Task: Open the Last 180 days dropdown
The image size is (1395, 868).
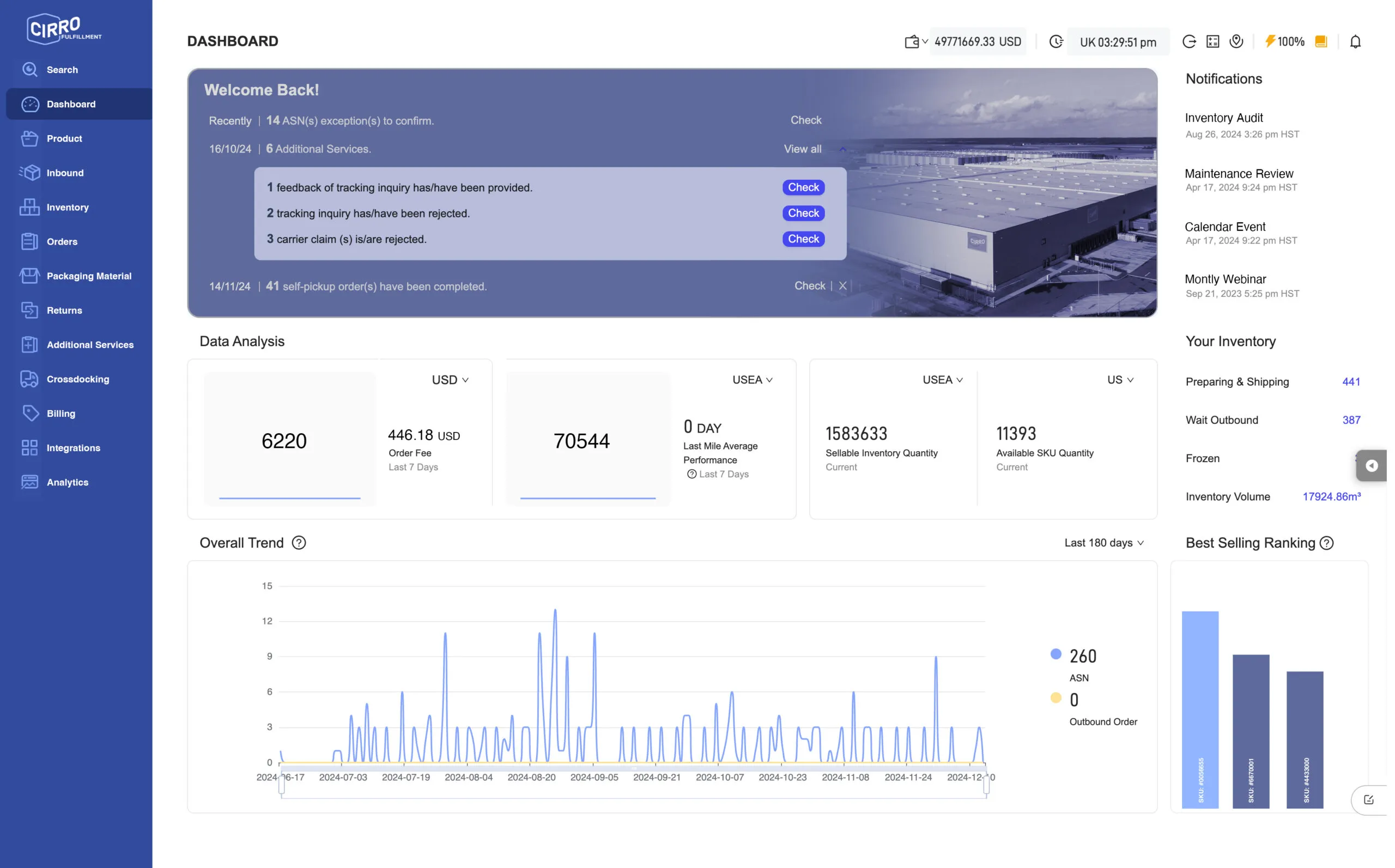Action: pos(1103,543)
